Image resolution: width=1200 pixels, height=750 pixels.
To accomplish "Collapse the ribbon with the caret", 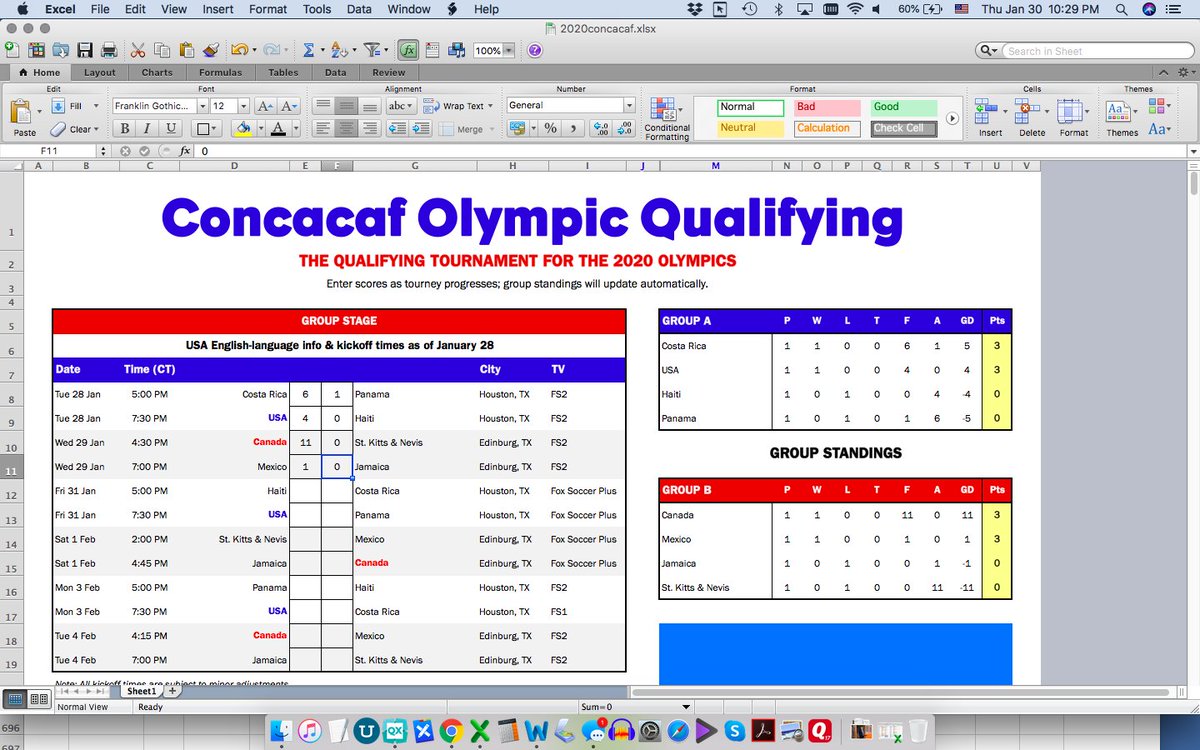I will click(x=1163, y=72).
